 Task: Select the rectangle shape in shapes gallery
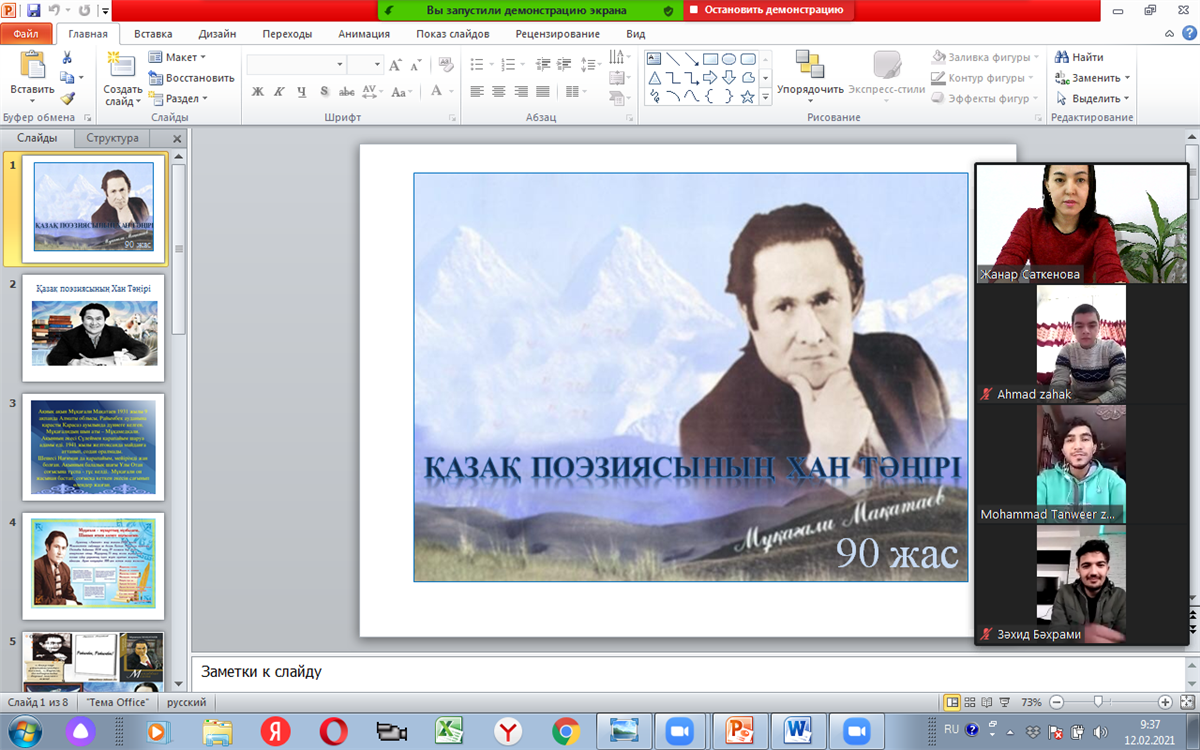coord(710,59)
